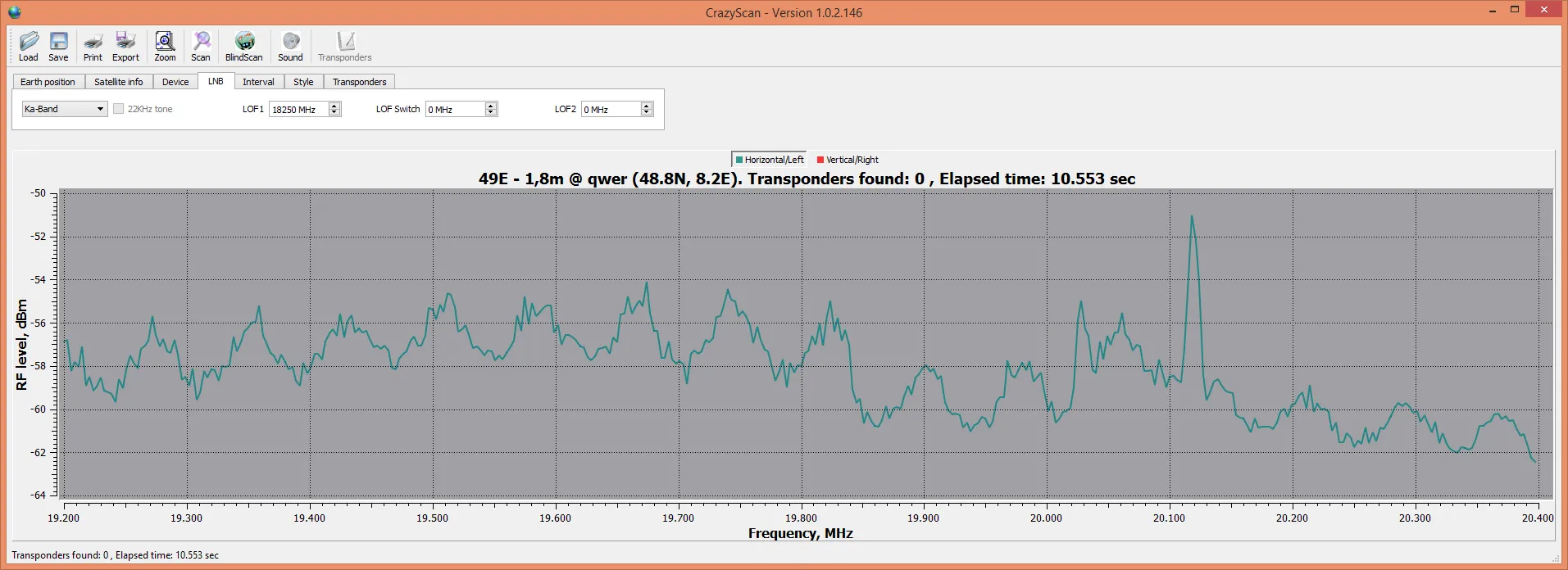
Task: Open the Satellite info tab
Action: coord(118,82)
